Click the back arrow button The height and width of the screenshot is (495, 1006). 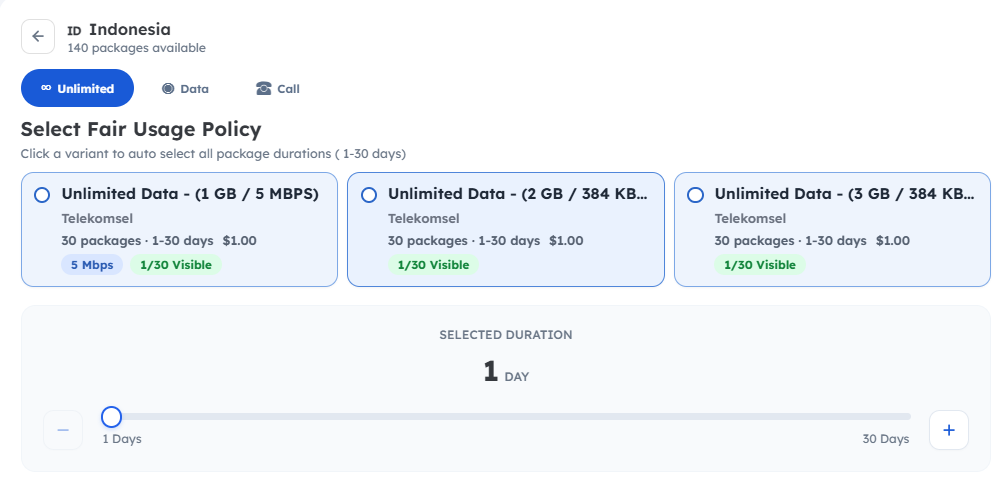point(38,37)
